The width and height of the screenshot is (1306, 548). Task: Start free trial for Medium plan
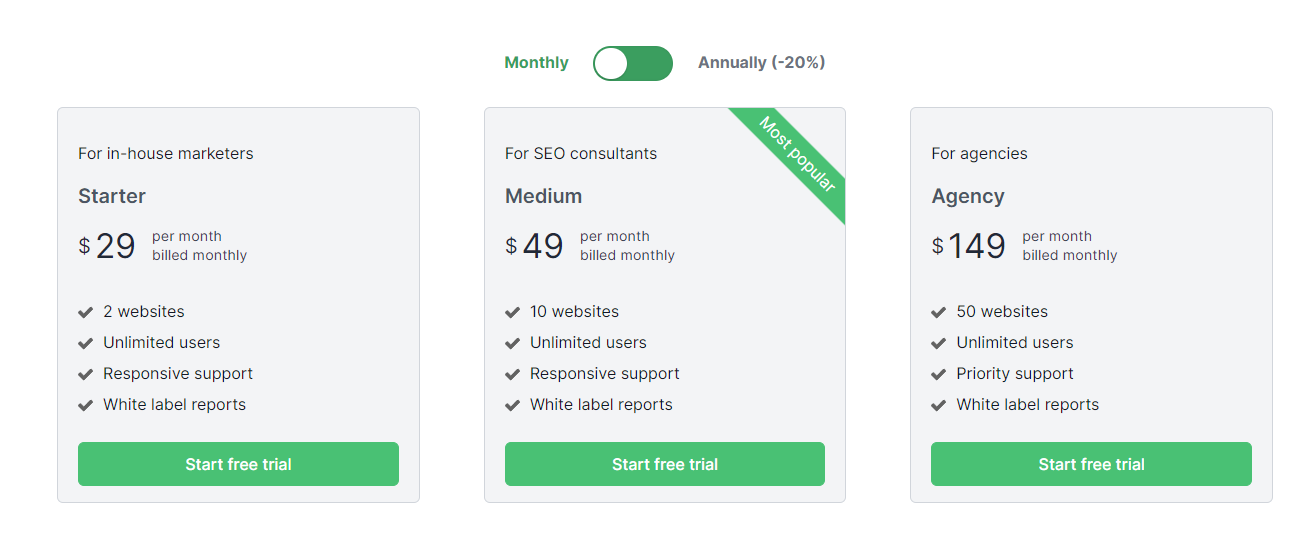[x=665, y=464]
